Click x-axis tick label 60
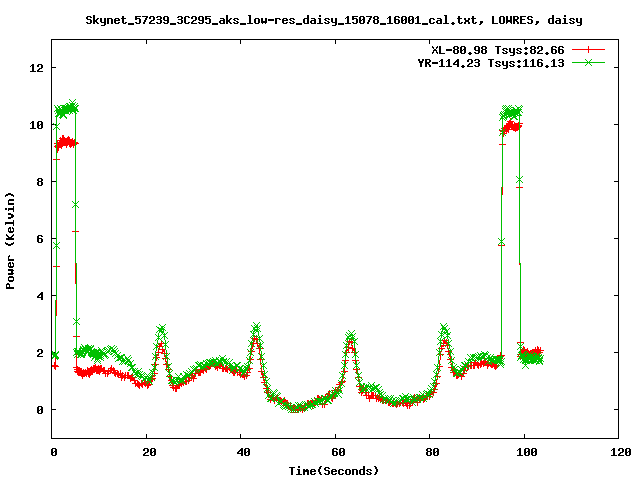 pos(338,452)
